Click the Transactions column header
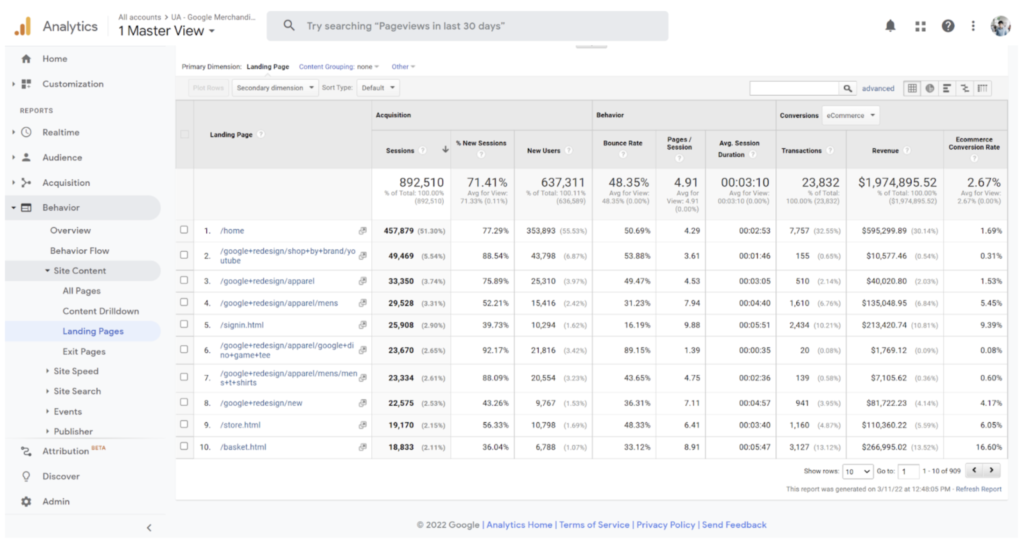 (x=801, y=150)
